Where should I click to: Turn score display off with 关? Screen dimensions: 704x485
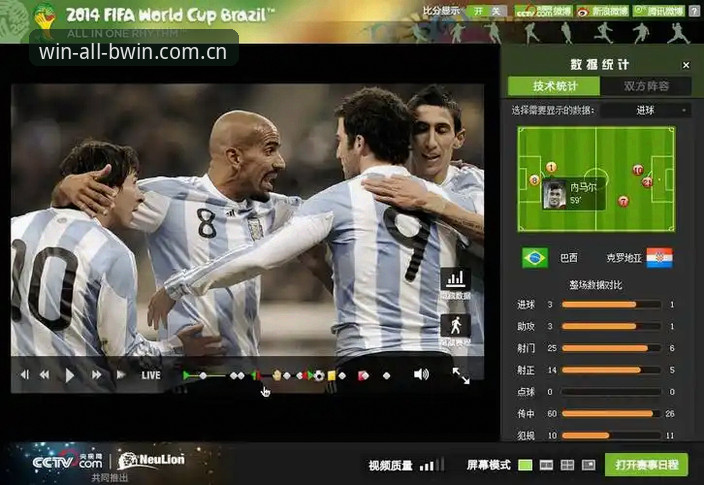(496, 11)
